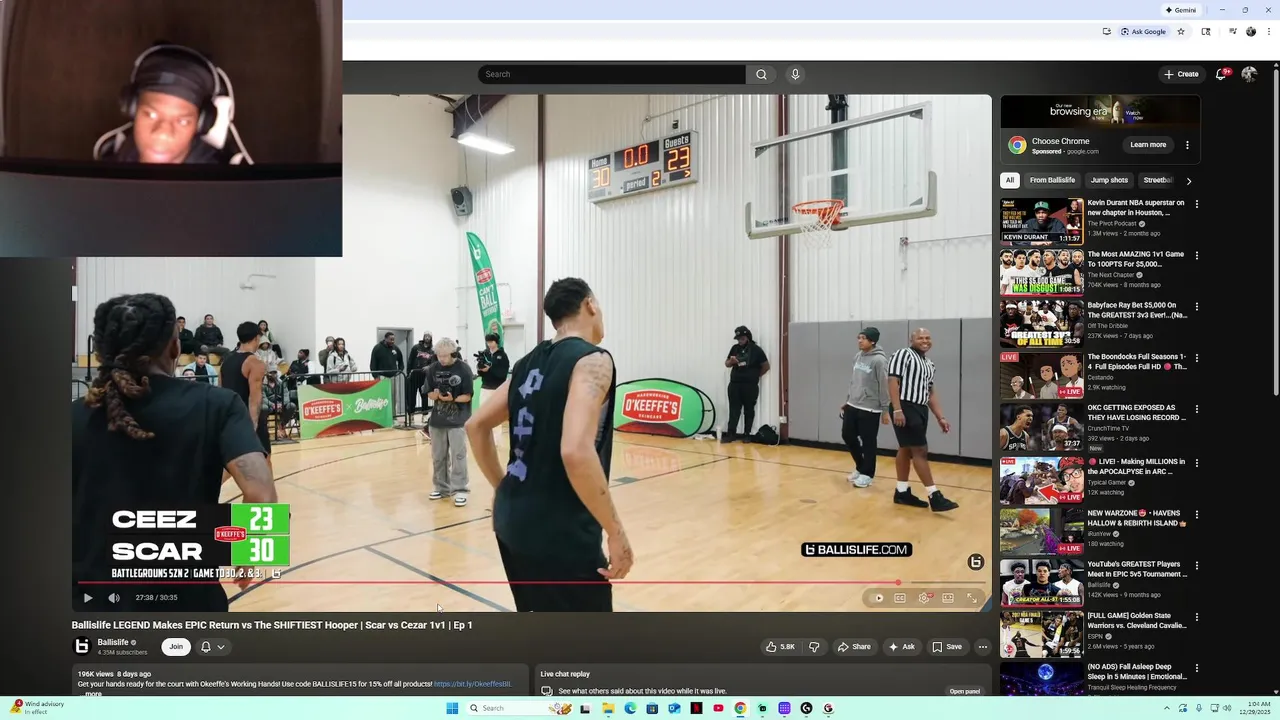The width and height of the screenshot is (1280, 720).
Task: Open Microsoft Edge from taskbar
Action: coord(630,708)
